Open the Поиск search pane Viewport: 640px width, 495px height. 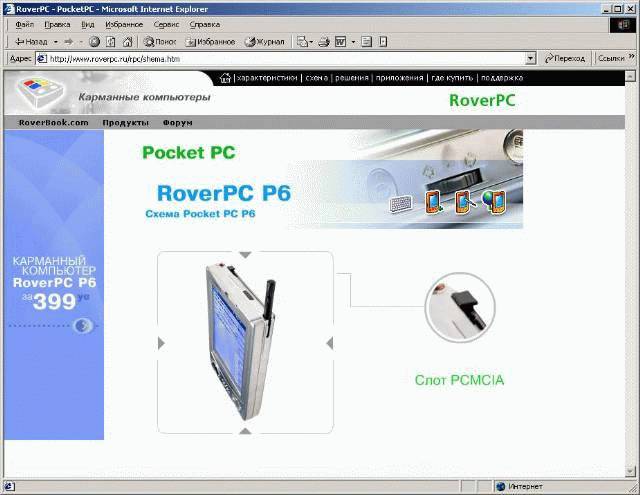coord(160,42)
